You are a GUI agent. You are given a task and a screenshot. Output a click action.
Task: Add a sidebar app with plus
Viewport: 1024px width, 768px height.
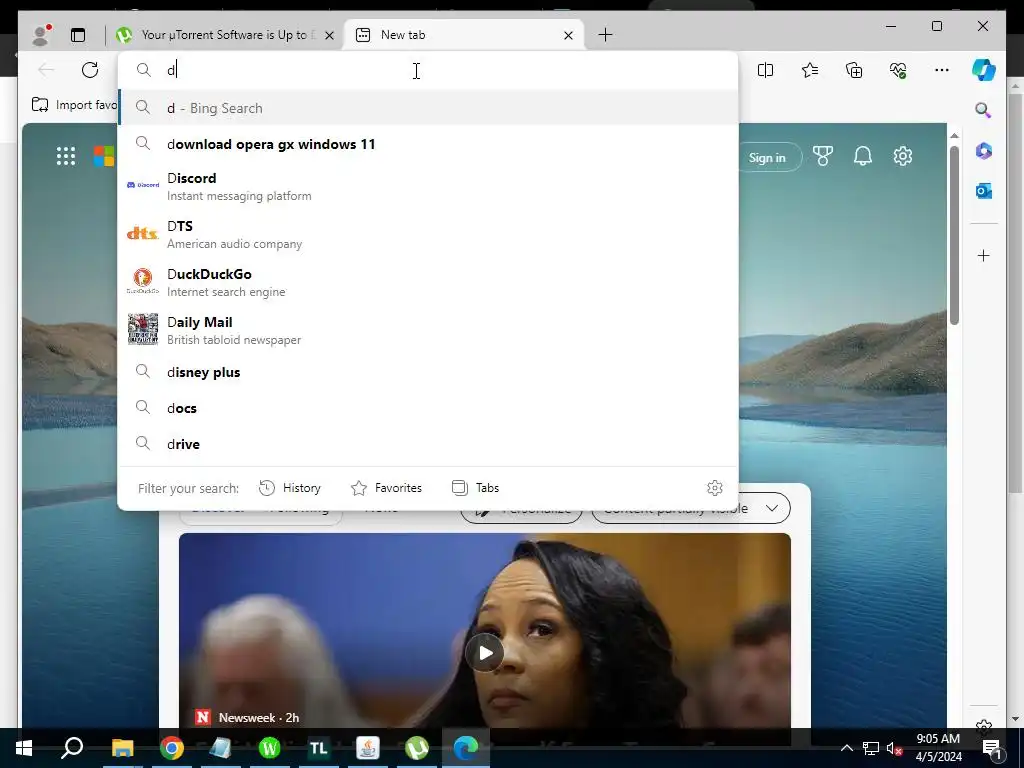[984, 255]
